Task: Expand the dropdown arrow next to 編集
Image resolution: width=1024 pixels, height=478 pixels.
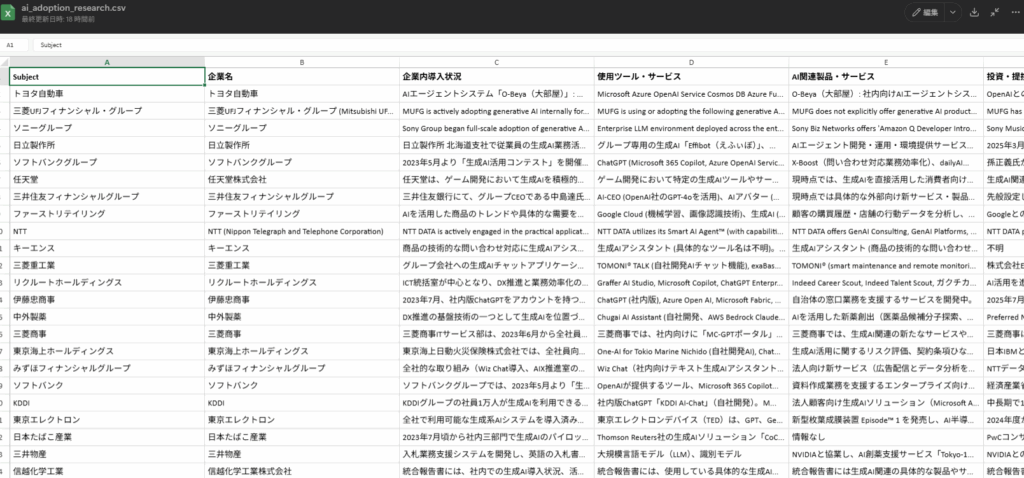Action: (954, 12)
